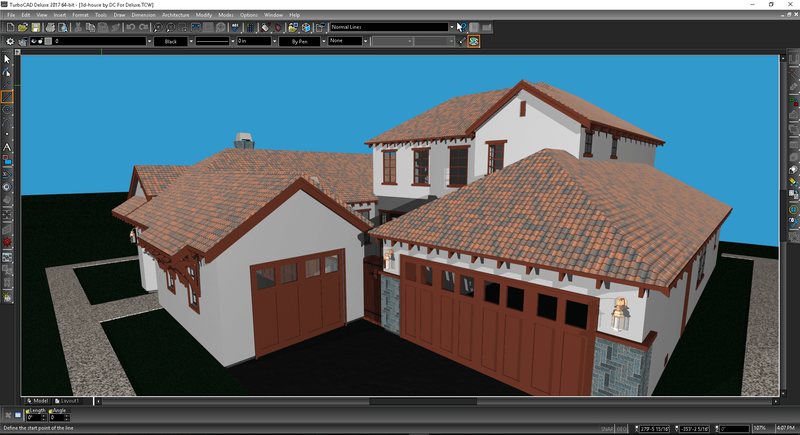Toggle the SNAP indicator in status bar

607,428
